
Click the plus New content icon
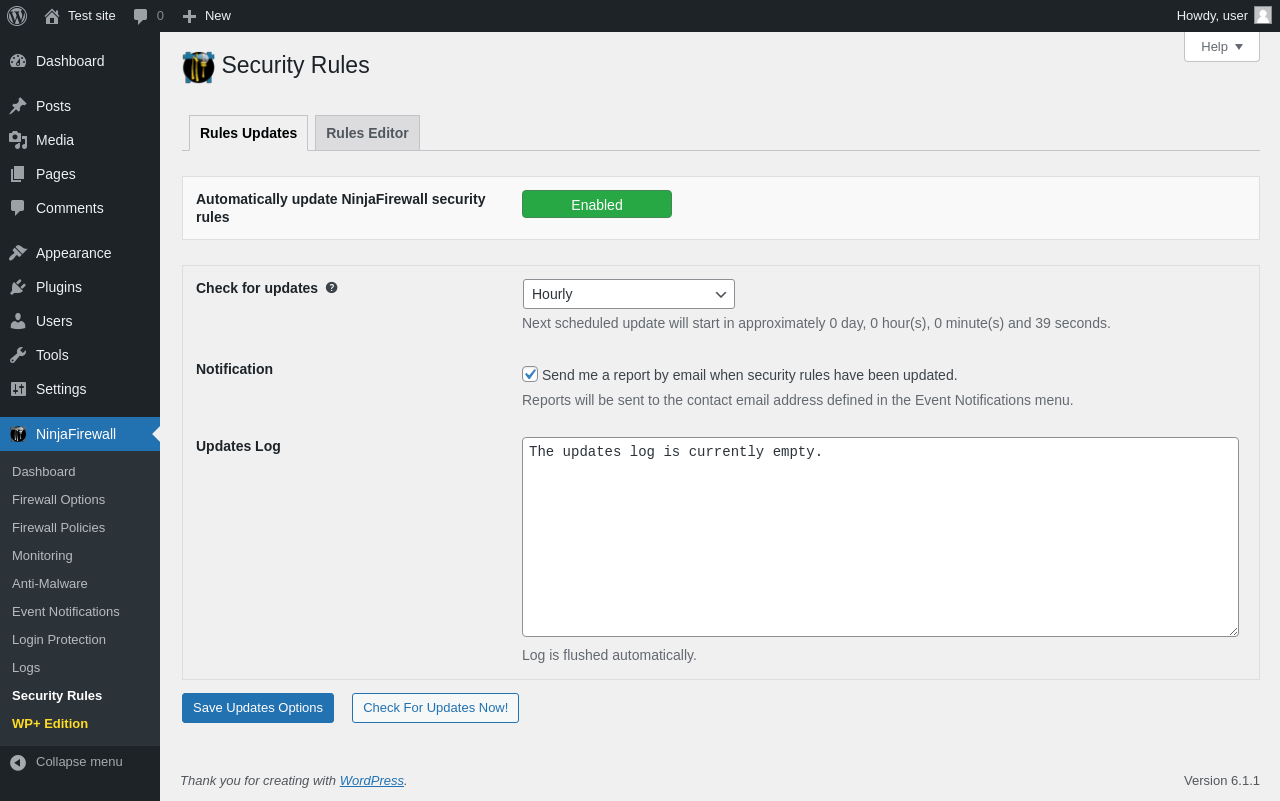(189, 16)
